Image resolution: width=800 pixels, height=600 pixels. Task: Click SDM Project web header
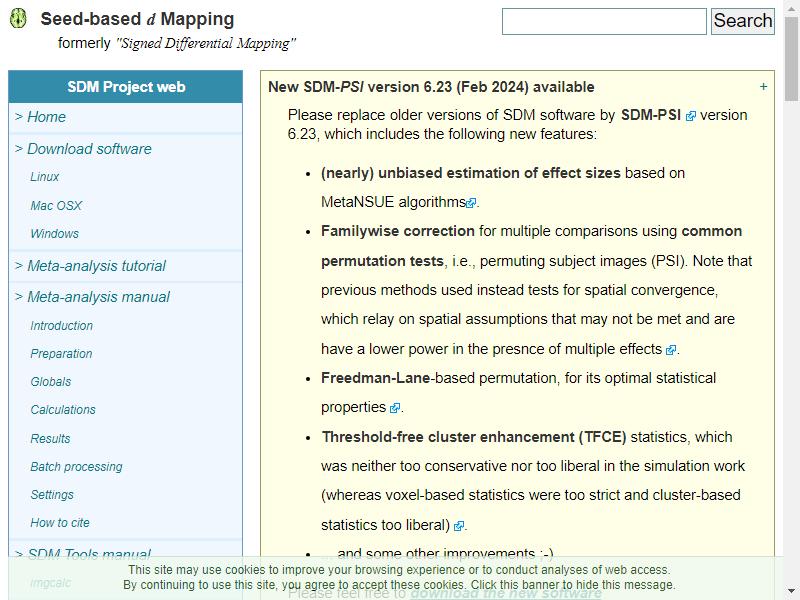point(126,87)
